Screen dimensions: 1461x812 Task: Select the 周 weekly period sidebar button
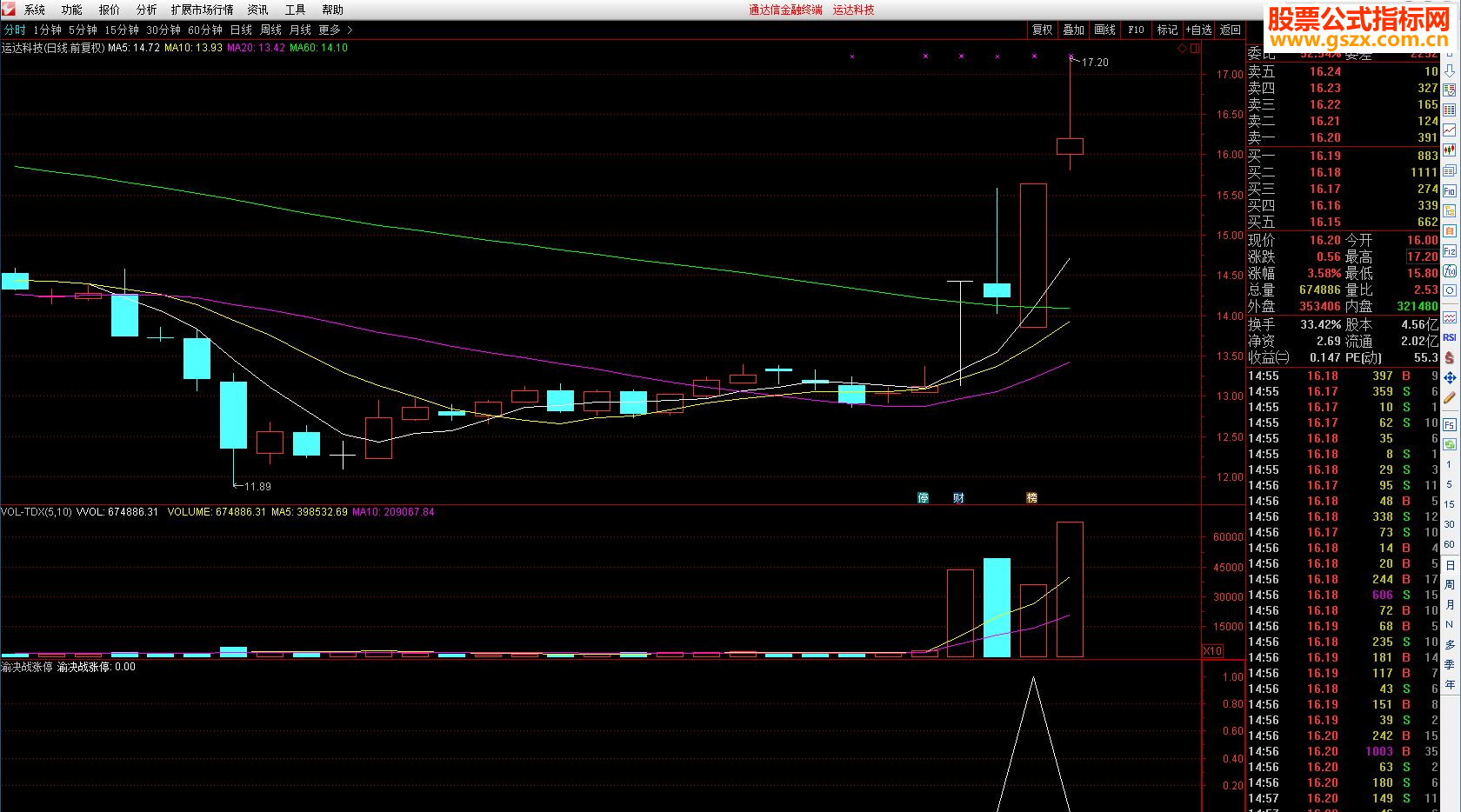(x=1450, y=585)
